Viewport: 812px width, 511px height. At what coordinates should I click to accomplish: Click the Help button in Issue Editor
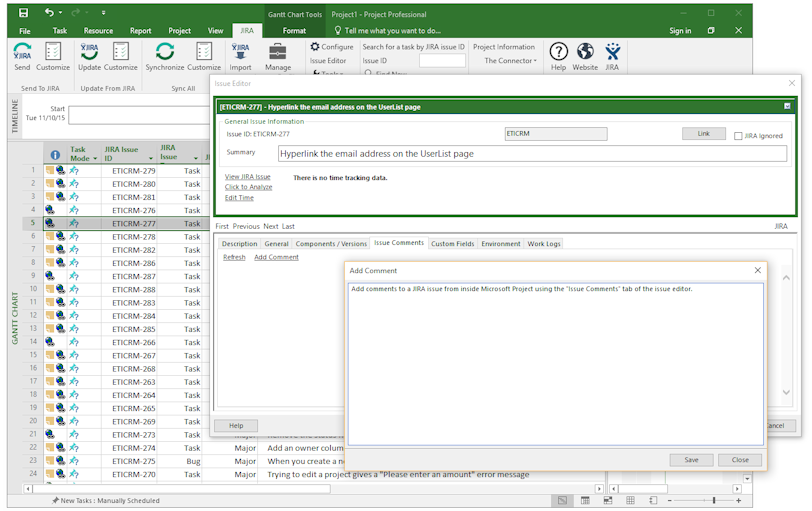click(x=236, y=426)
